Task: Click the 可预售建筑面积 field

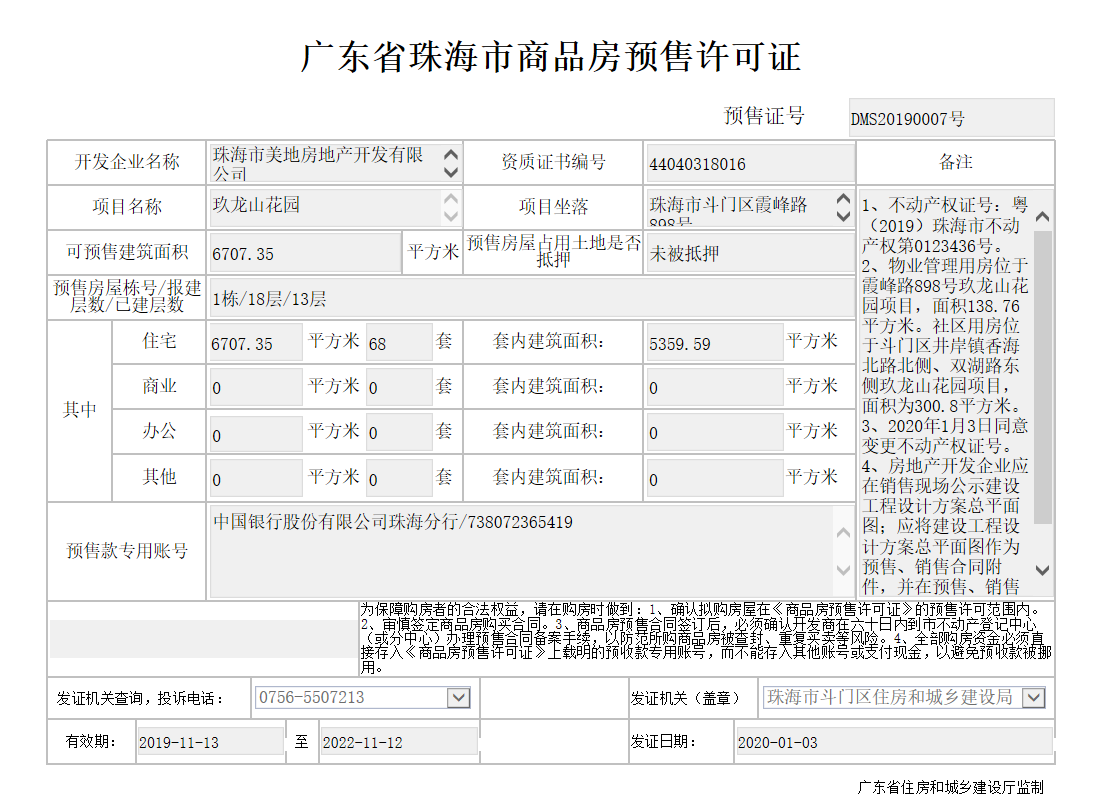Action: click(303, 253)
